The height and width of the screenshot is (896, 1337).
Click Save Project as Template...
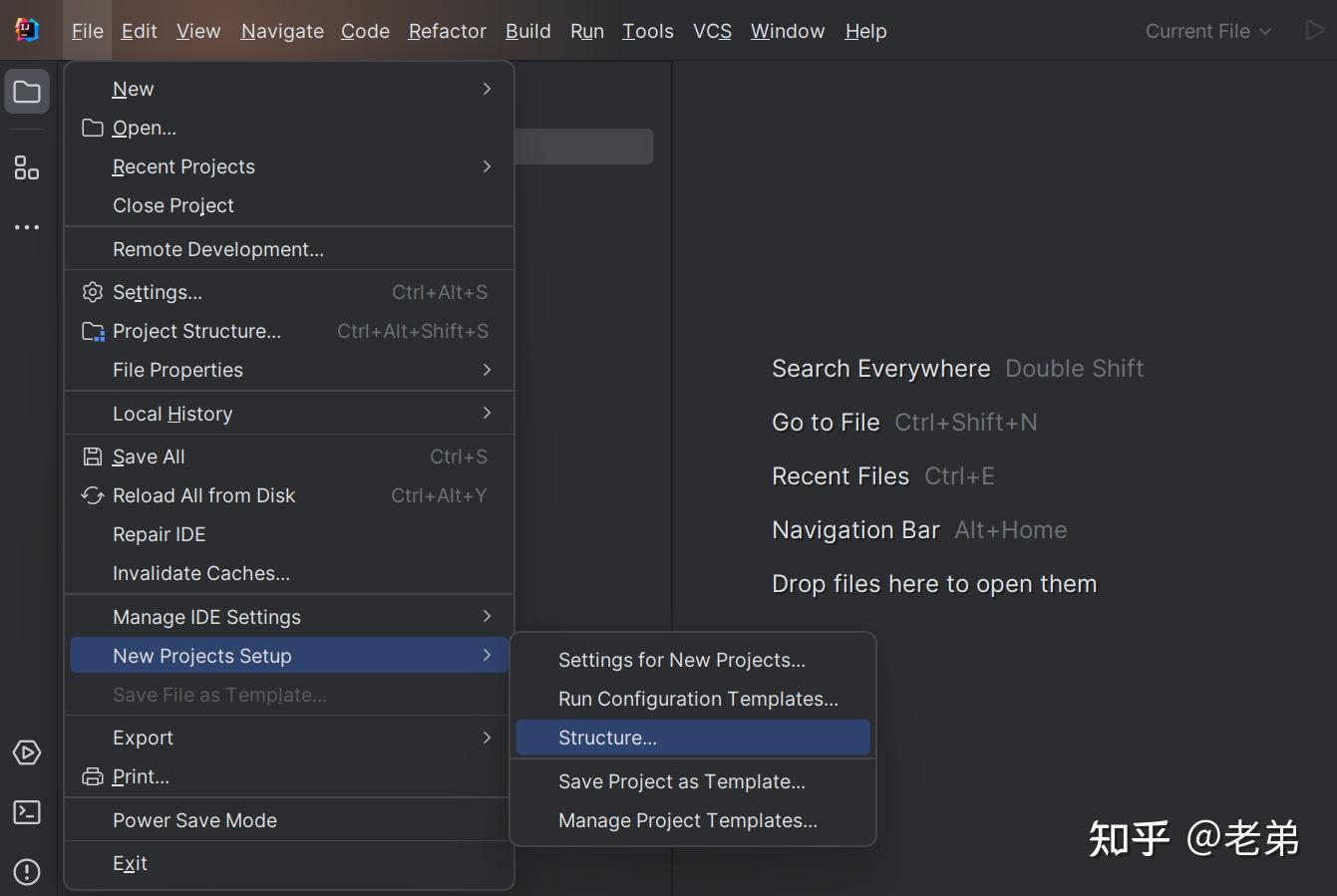pyautogui.click(x=682, y=781)
